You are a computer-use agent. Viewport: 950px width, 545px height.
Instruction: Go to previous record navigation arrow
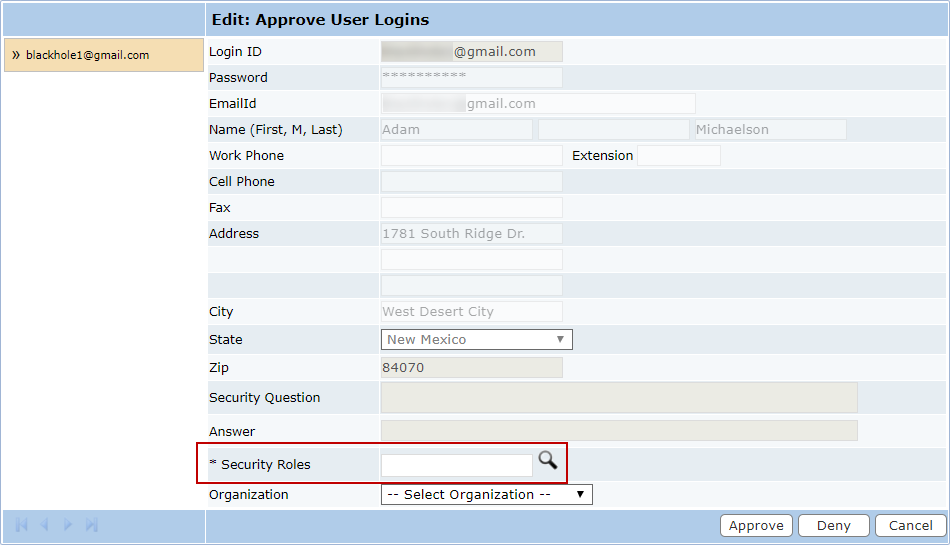(x=45, y=525)
